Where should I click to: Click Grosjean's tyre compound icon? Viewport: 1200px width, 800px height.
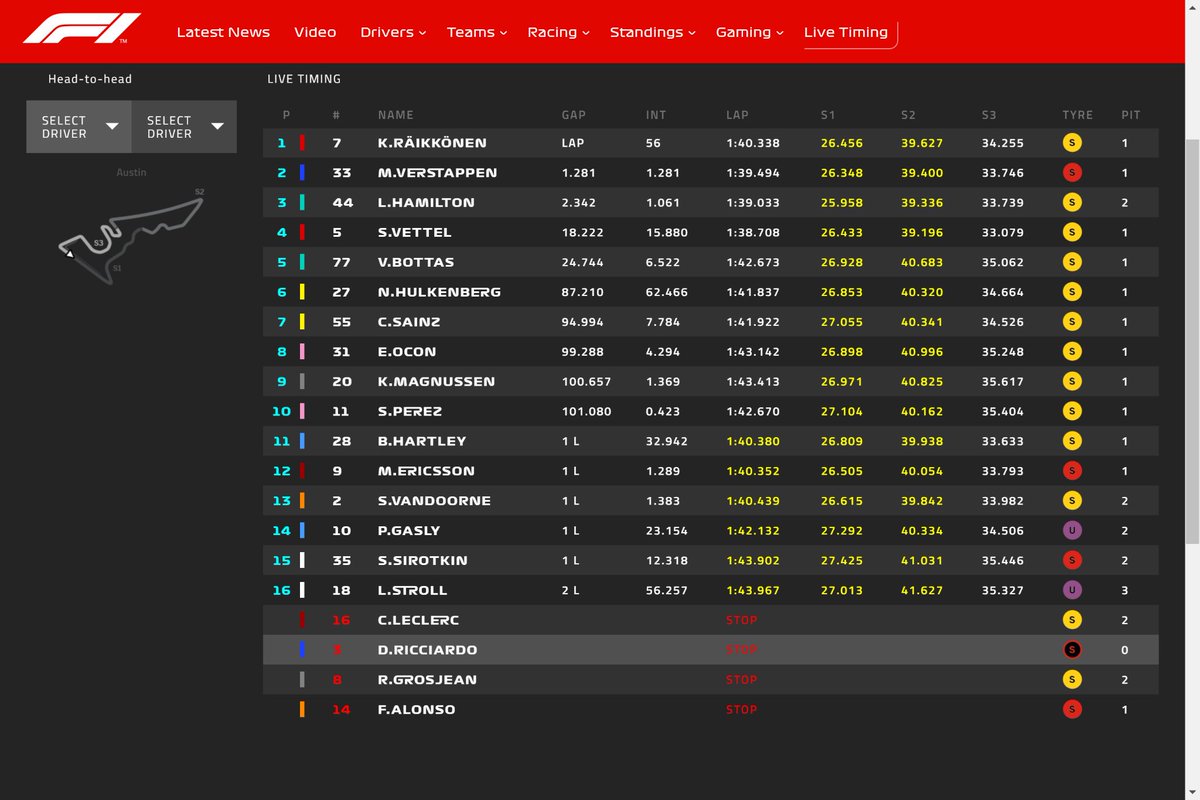(1072, 680)
